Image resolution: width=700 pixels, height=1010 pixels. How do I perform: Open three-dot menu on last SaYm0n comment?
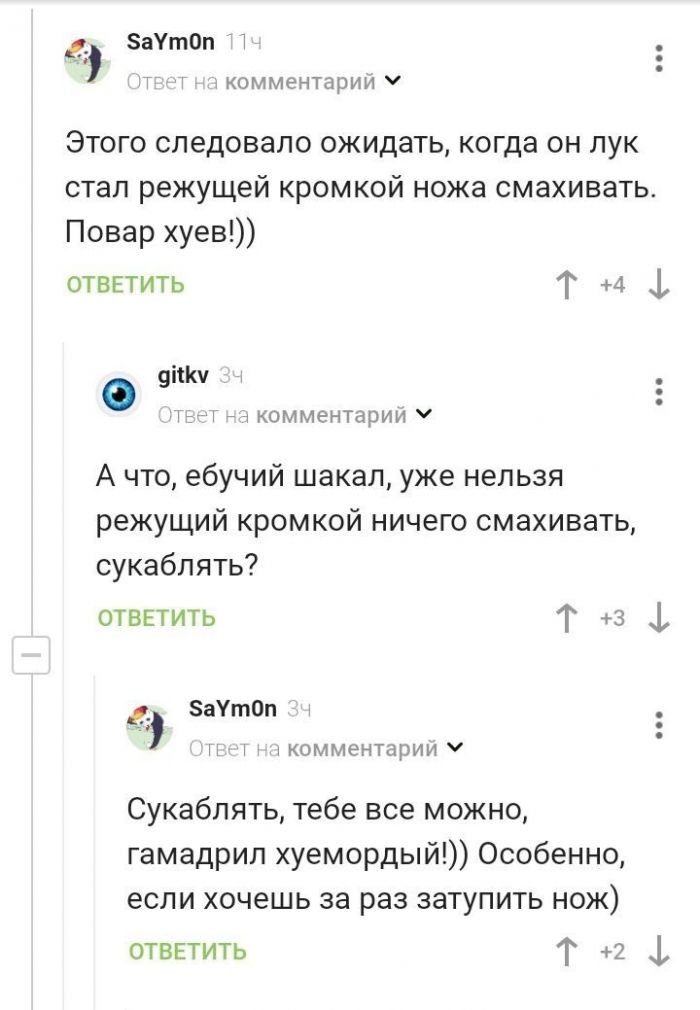click(658, 723)
